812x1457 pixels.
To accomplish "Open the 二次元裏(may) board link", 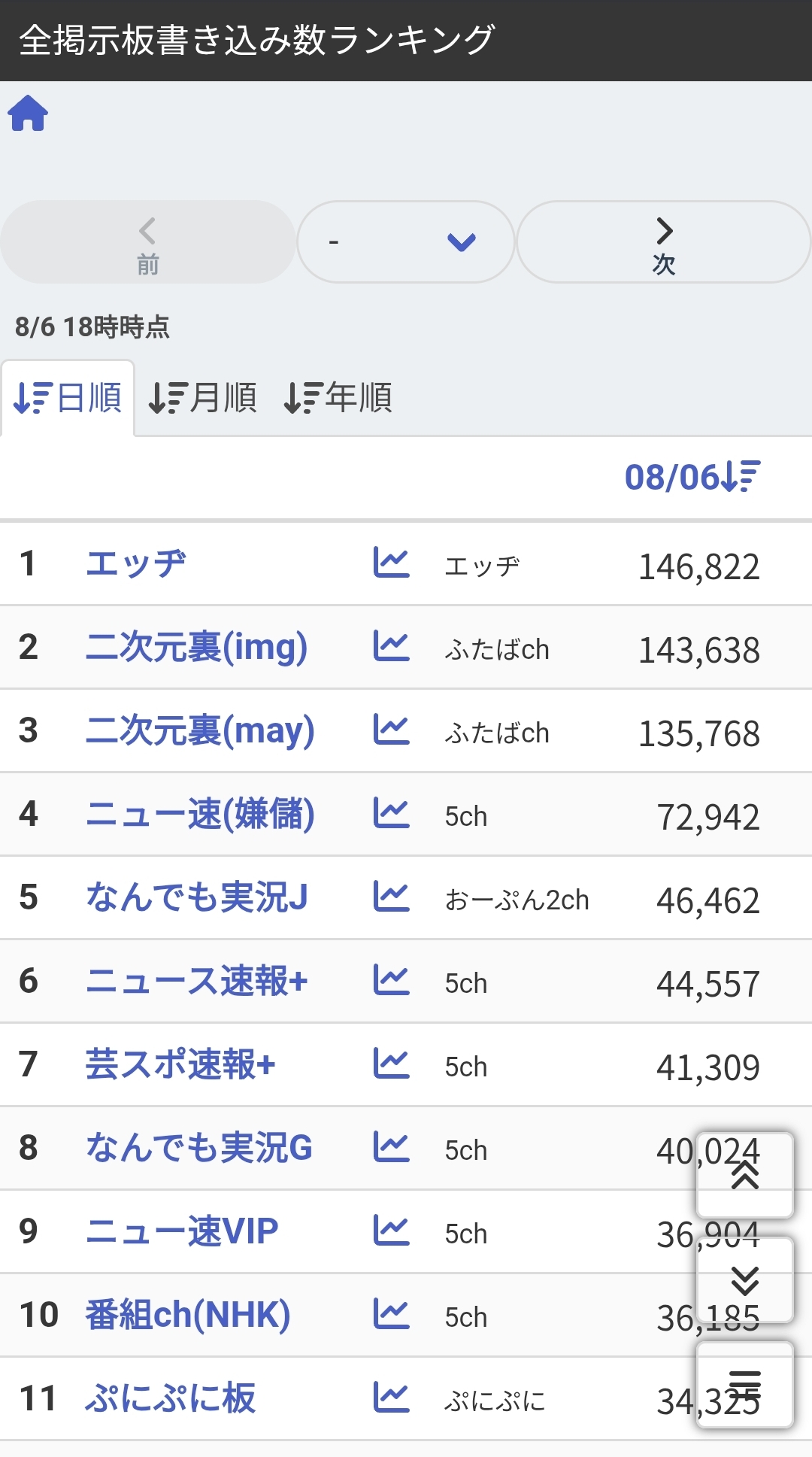I will tap(200, 730).
